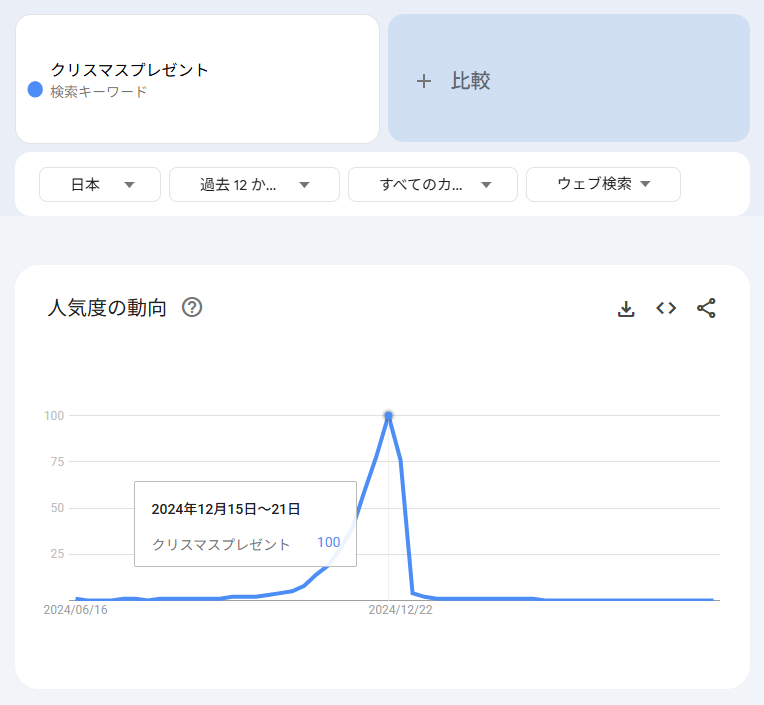764x705 pixels.
Task: Click the peak data point at 100
Action: click(x=388, y=416)
